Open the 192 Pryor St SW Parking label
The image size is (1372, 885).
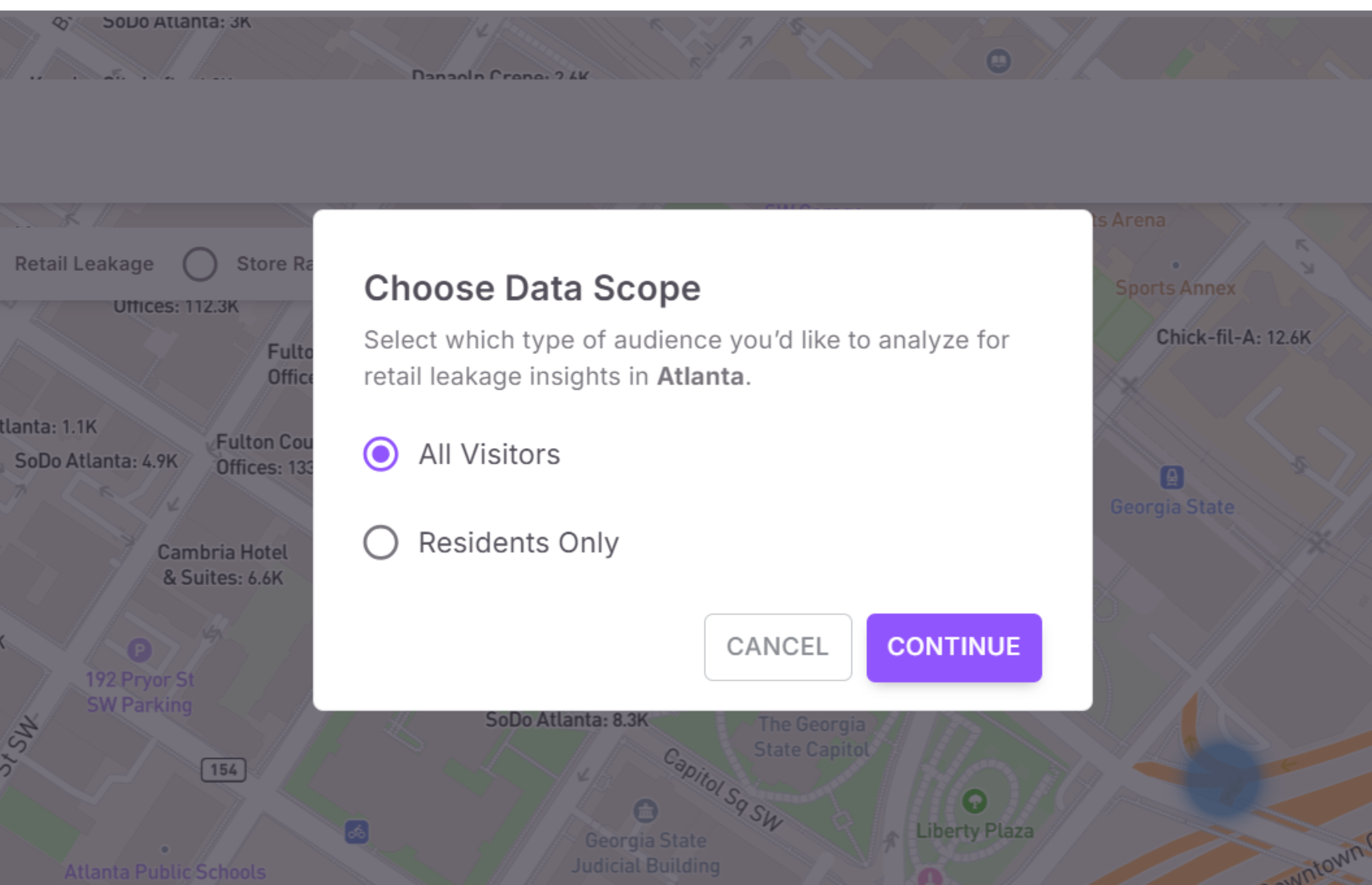pyautogui.click(x=140, y=692)
